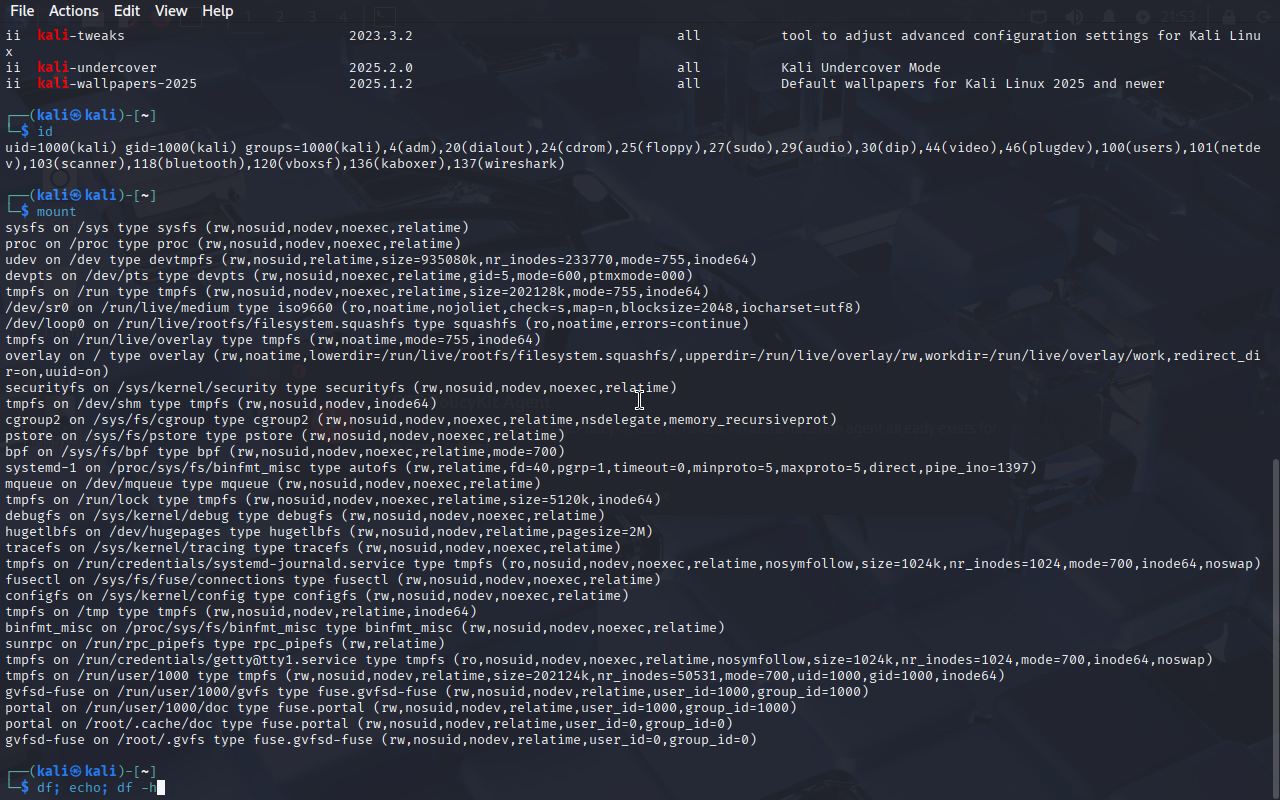Click the 'bpf on /sys/fs/bpf' line
The height and width of the screenshot is (800, 1280).
285,452
